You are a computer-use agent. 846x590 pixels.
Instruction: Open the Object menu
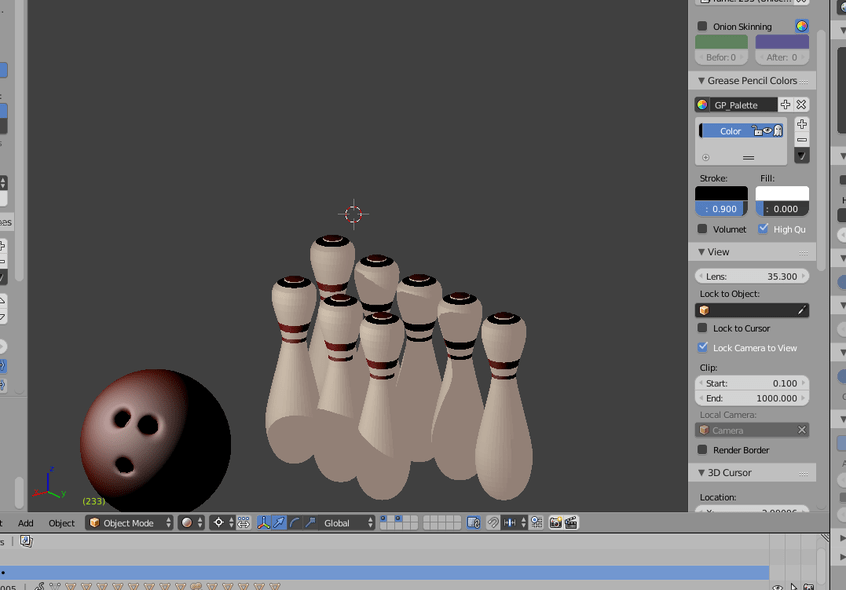62,522
